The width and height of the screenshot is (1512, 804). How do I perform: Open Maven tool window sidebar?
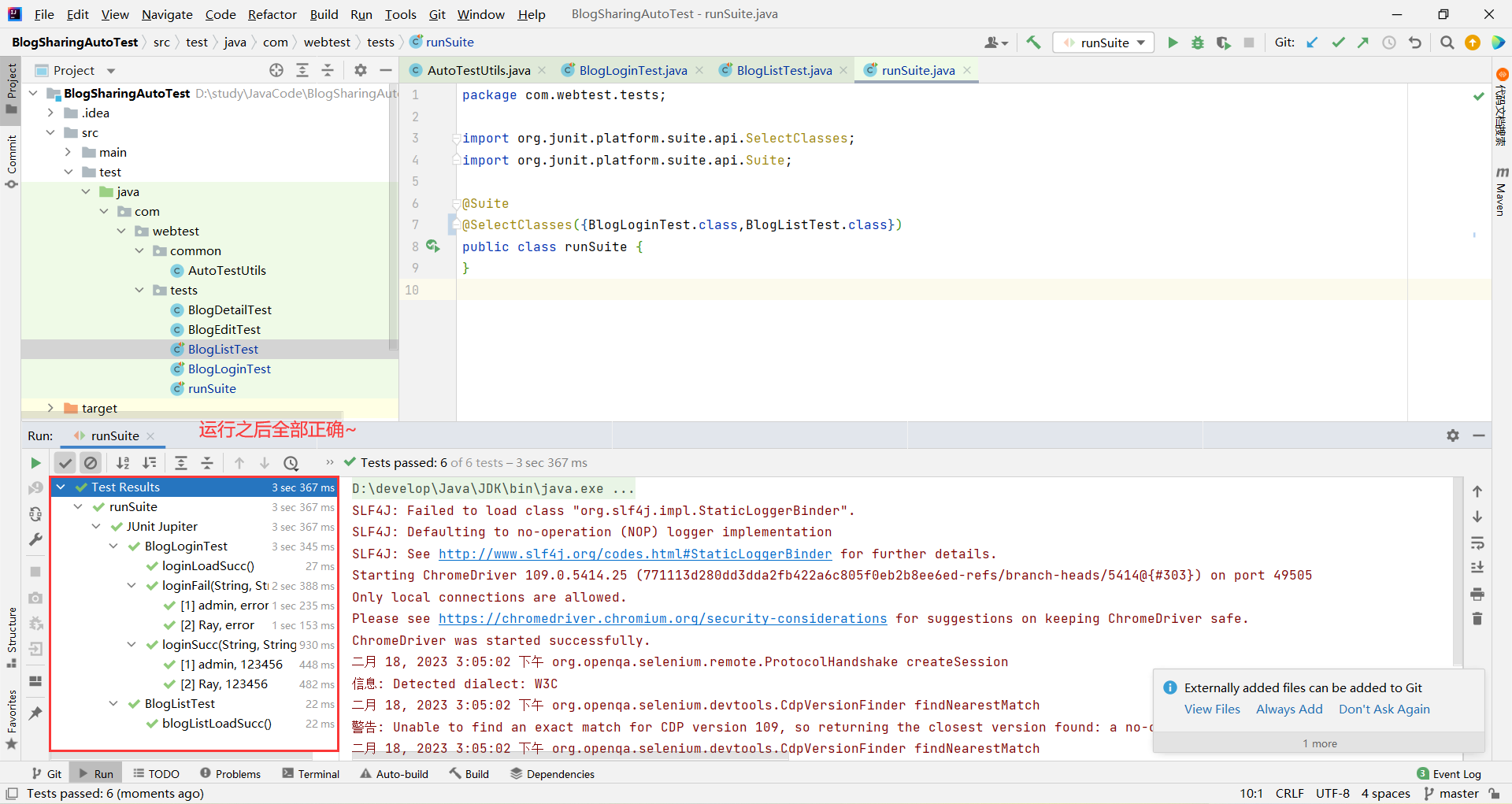tap(1502, 191)
